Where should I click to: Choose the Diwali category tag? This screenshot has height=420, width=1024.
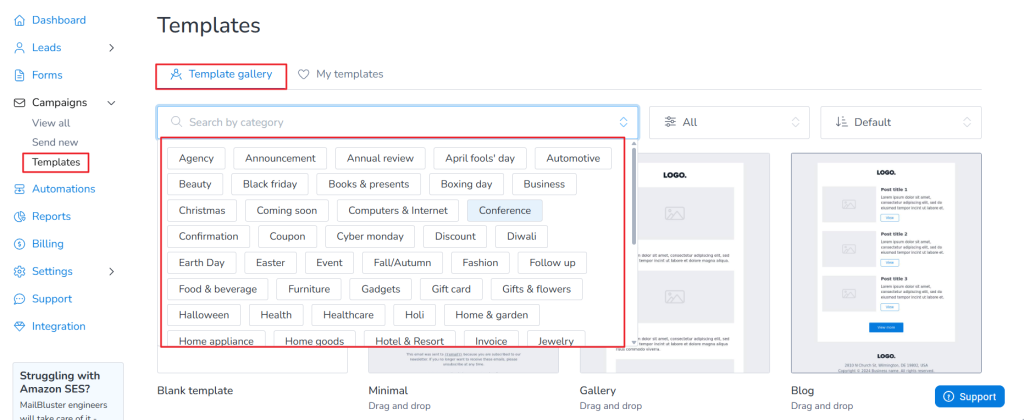[521, 236]
